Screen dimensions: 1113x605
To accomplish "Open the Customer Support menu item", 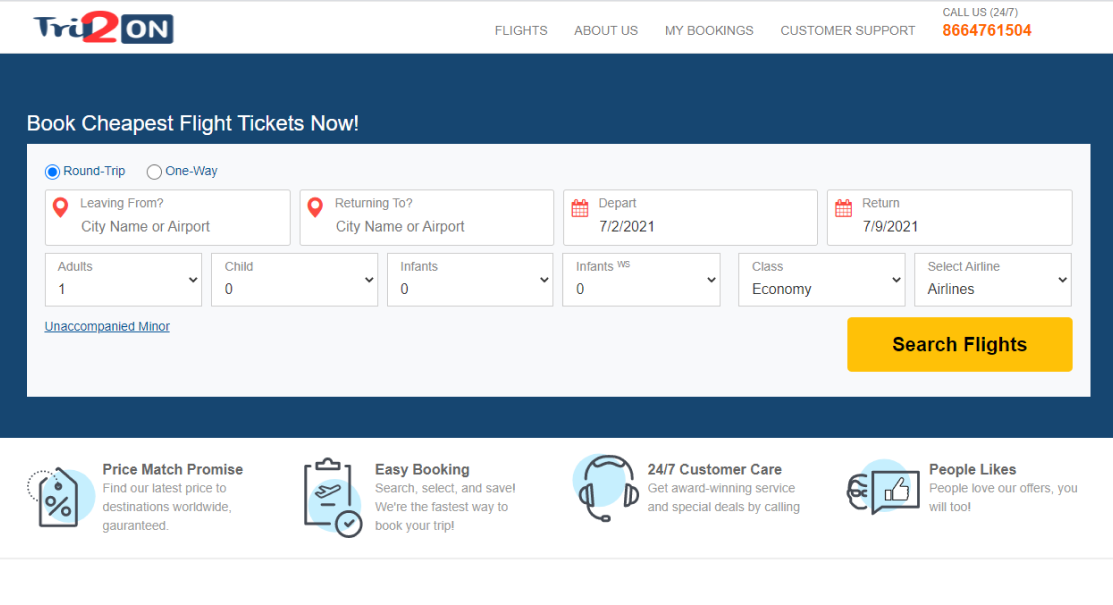I will (847, 31).
